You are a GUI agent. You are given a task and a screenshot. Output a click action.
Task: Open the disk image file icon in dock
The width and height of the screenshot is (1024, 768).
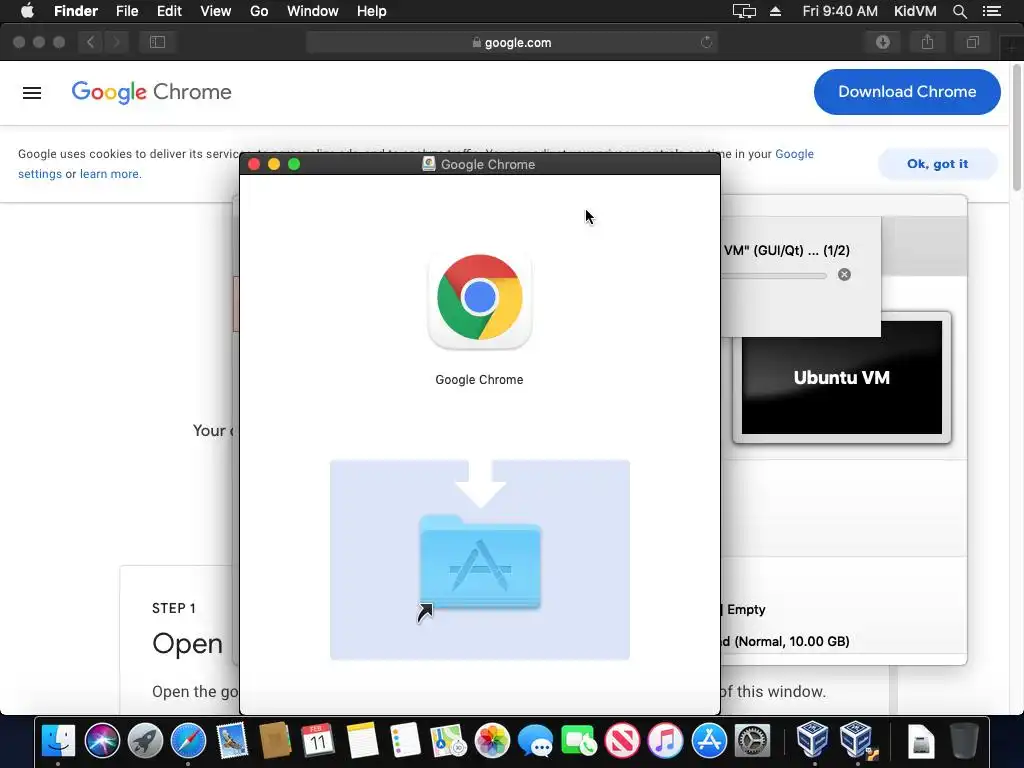(x=921, y=741)
